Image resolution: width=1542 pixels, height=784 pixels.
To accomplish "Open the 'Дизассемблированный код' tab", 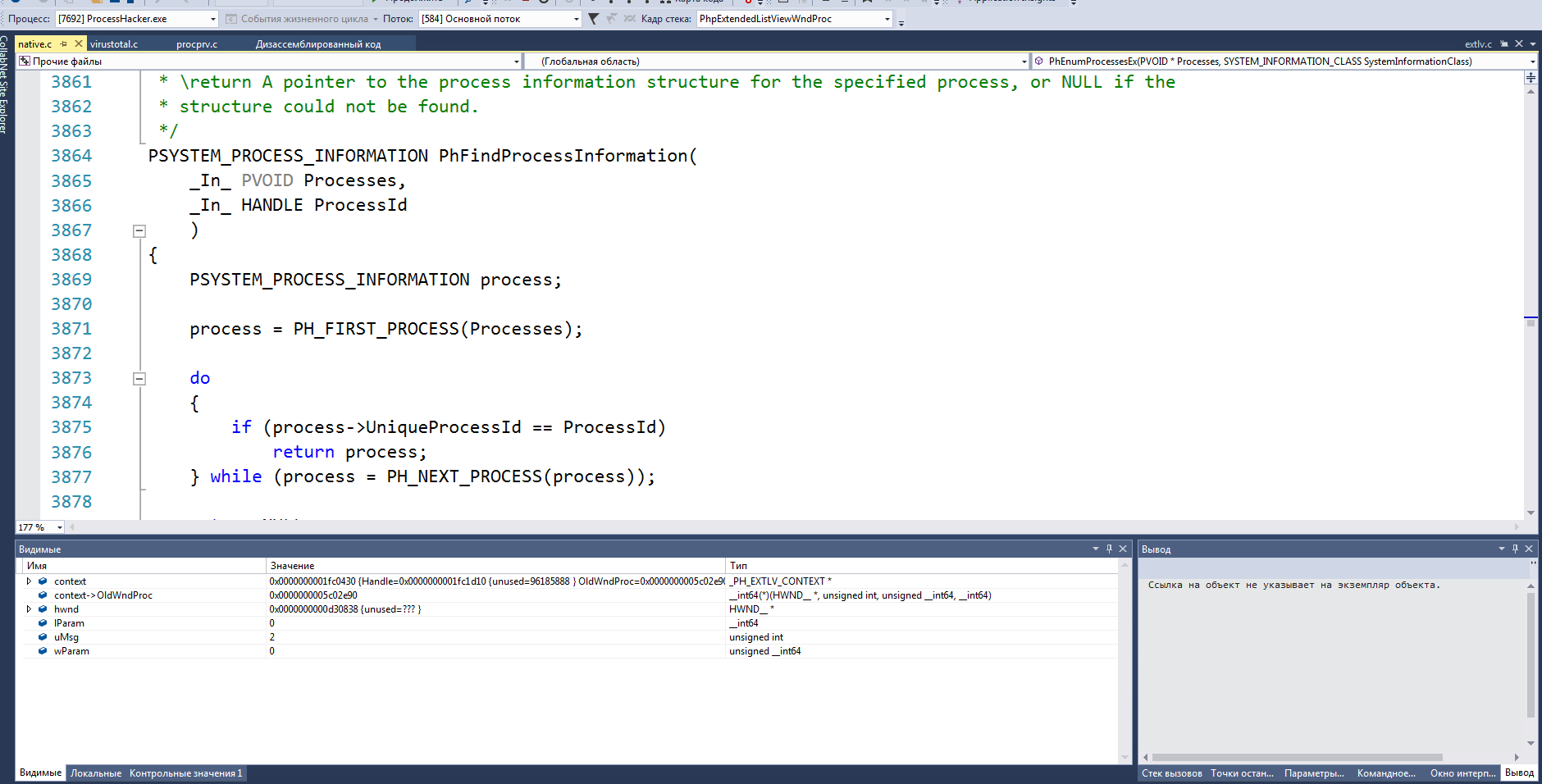I will tap(318, 44).
